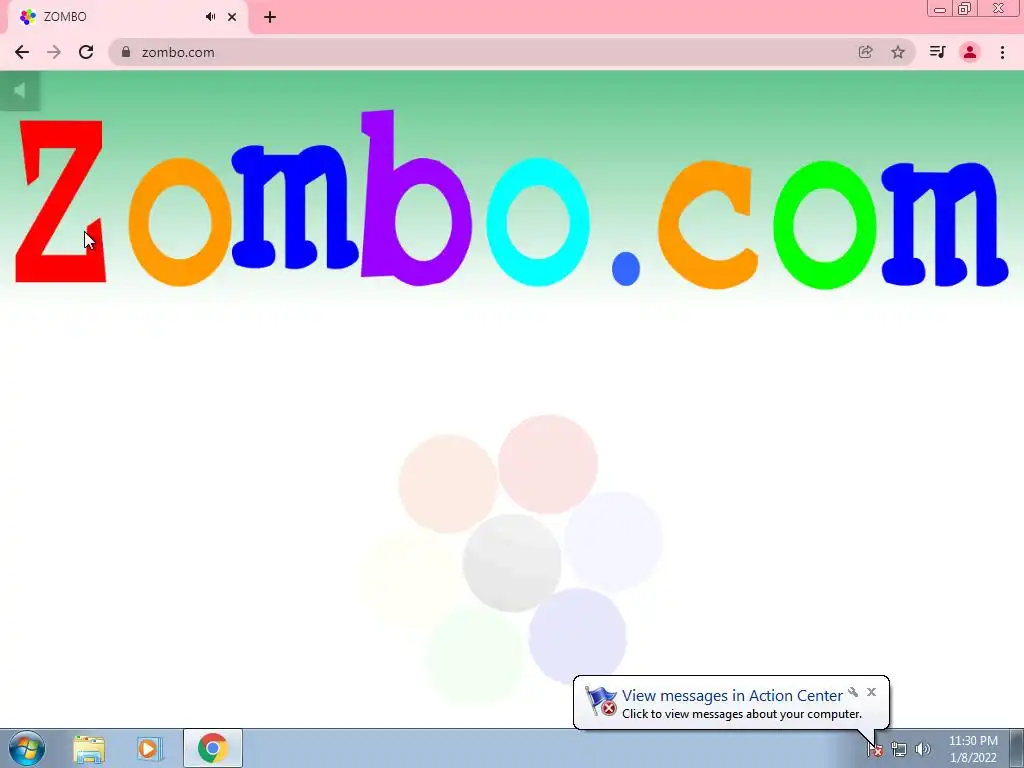Bookmark this page with the star icon
This screenshot has width=1024, height=768.
point(898,52)
